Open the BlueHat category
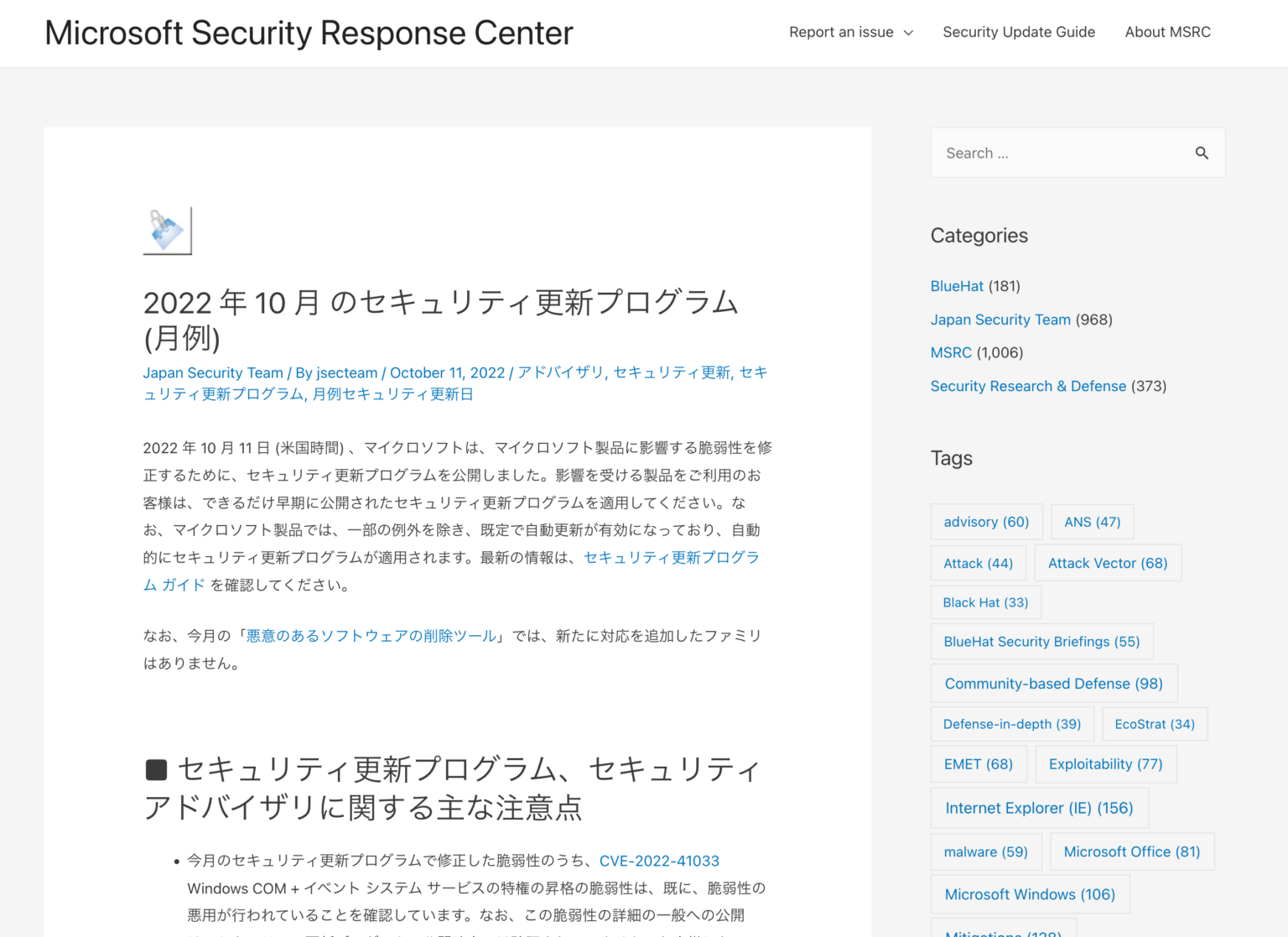1288x937 pixels. 956,286
